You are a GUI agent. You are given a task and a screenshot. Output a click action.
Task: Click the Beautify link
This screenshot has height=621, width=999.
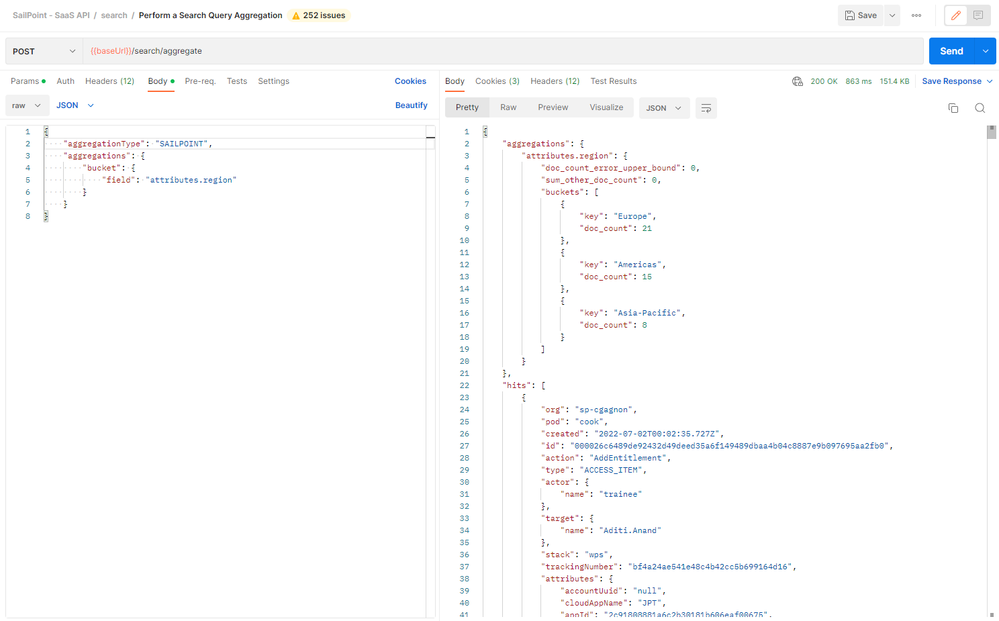(411, 105)
